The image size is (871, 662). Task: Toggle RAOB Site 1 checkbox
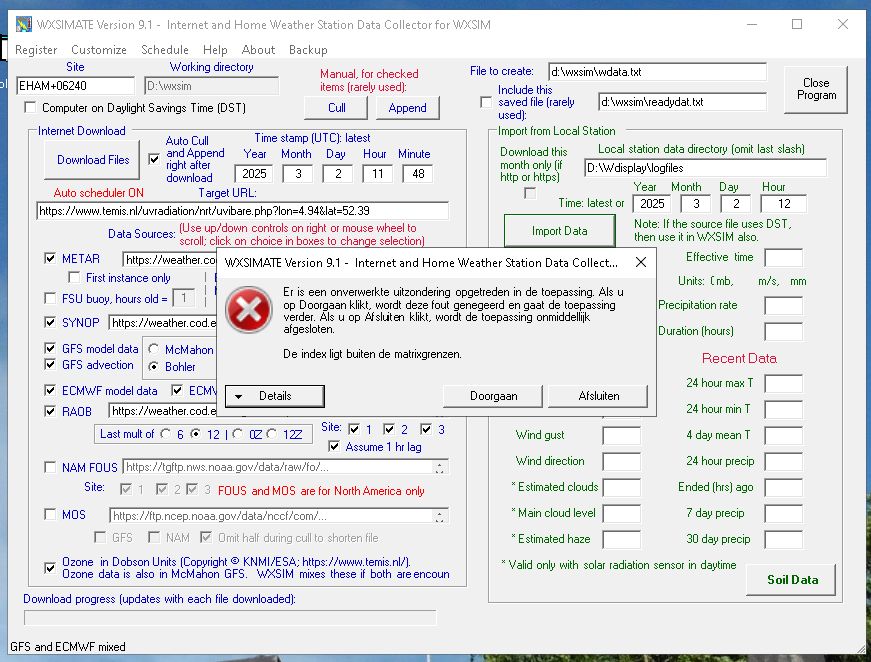coord(354,429)
